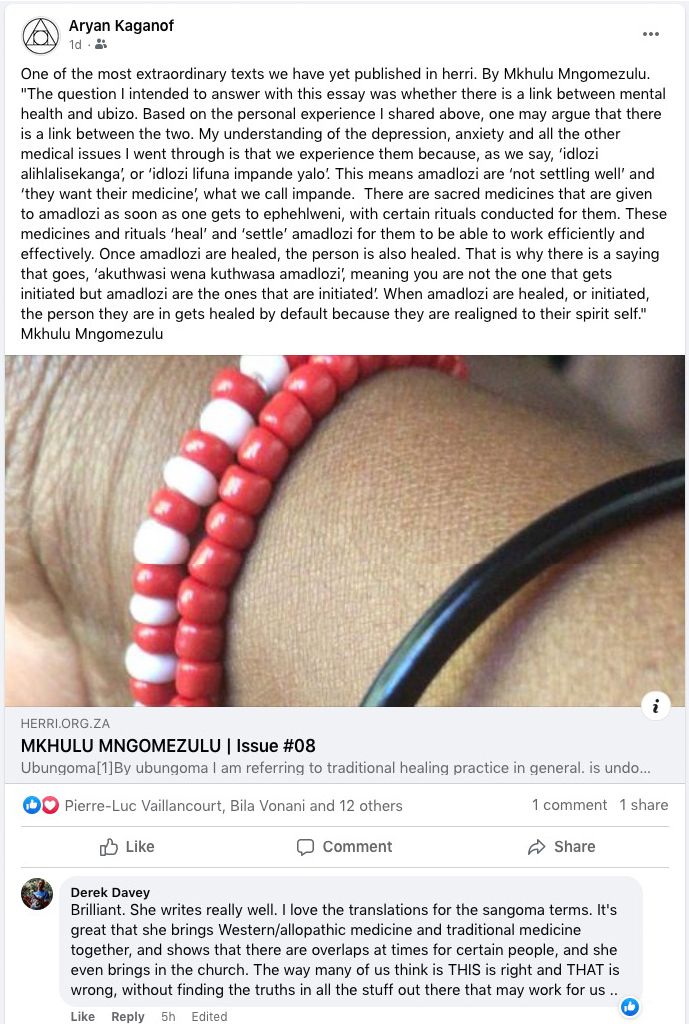Click the link info icon on image
The width and height of the screenshot is (689, 1024).
(x=655, y=705)
